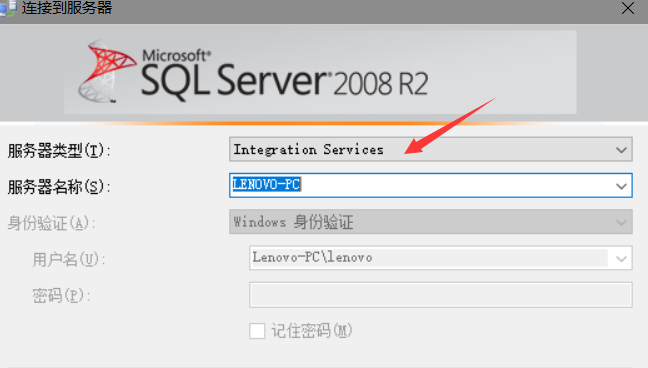This screenshot has width=648, height=368.
Task: Click the 密码 password field
Action: click(x=441, y=295)
